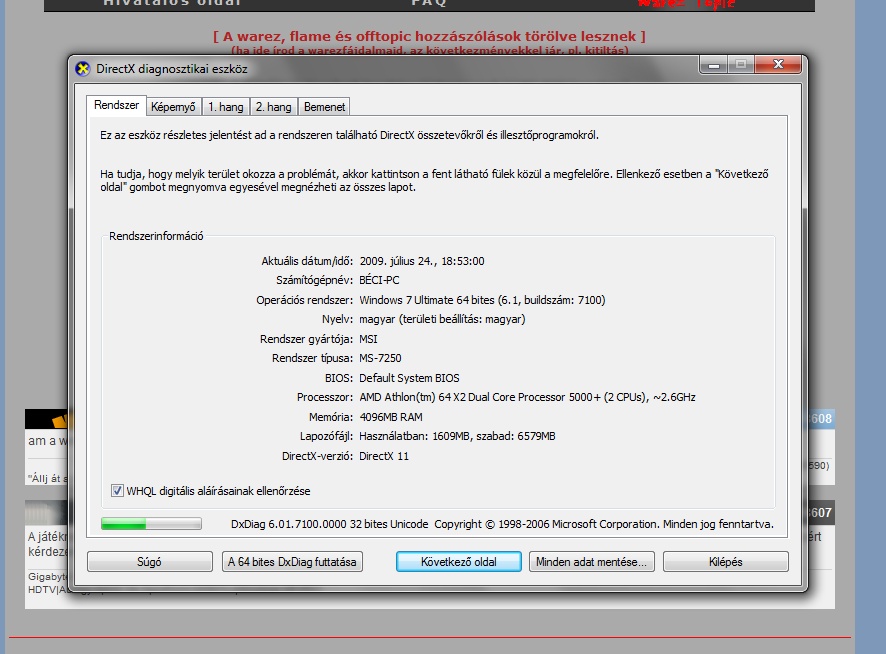The image size is (886, 654).
Task: Open the 1. hang tab
Action: [225, 107]
